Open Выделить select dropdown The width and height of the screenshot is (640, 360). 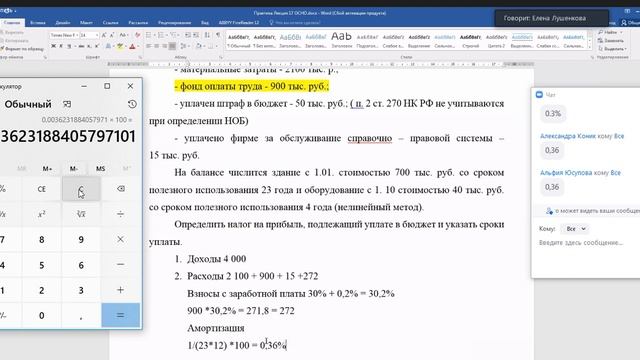[612, 49]
